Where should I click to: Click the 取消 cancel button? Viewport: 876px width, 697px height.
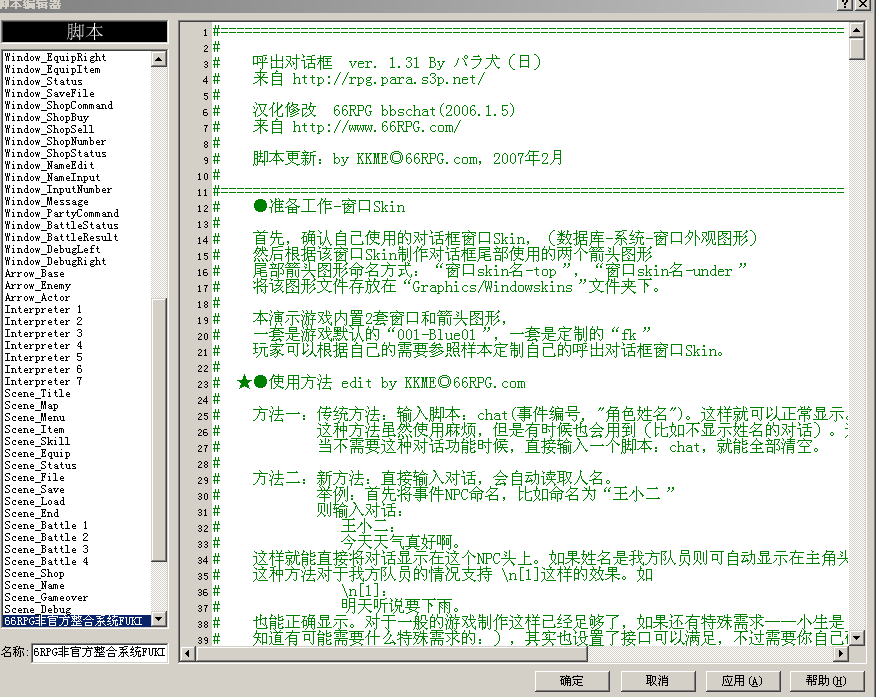657,681
